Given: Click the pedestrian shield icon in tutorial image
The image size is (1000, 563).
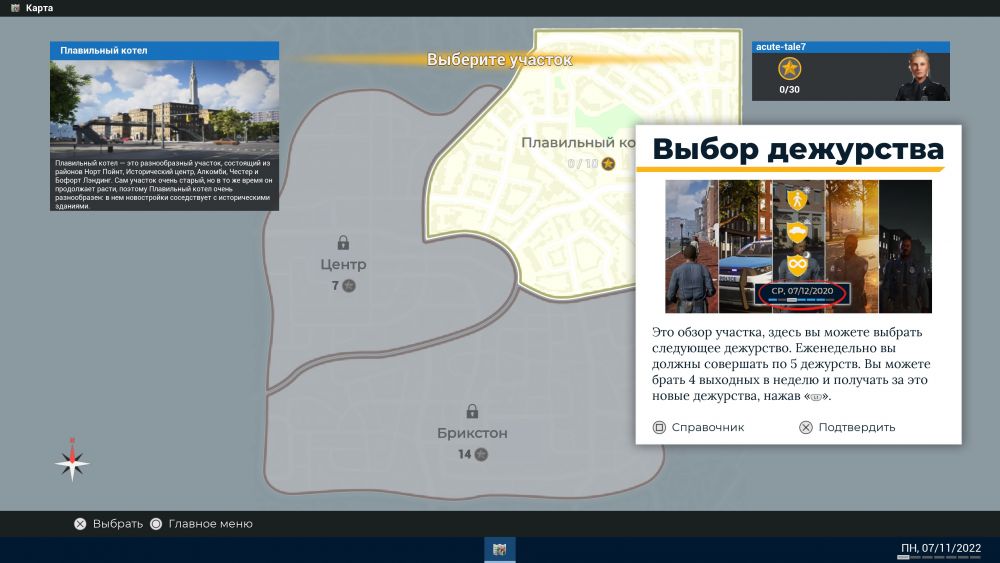Looking at the screenshot, I should point(797,198).
